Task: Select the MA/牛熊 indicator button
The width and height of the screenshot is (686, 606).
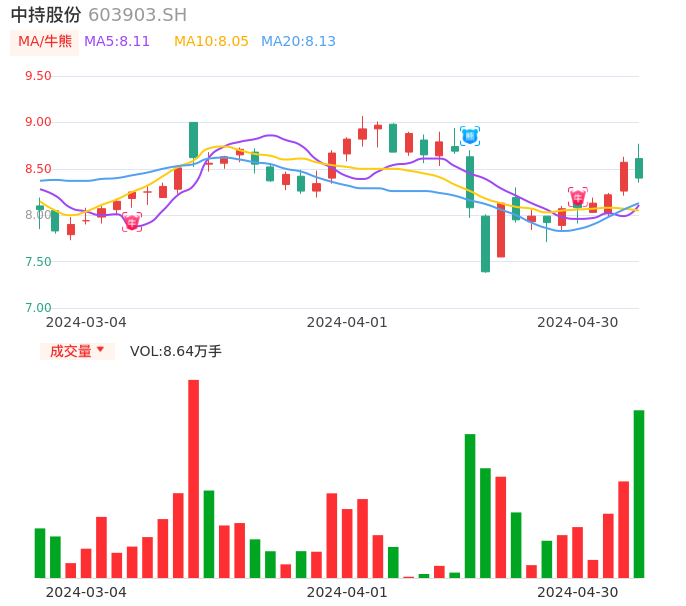Action: tap(45, 42)
